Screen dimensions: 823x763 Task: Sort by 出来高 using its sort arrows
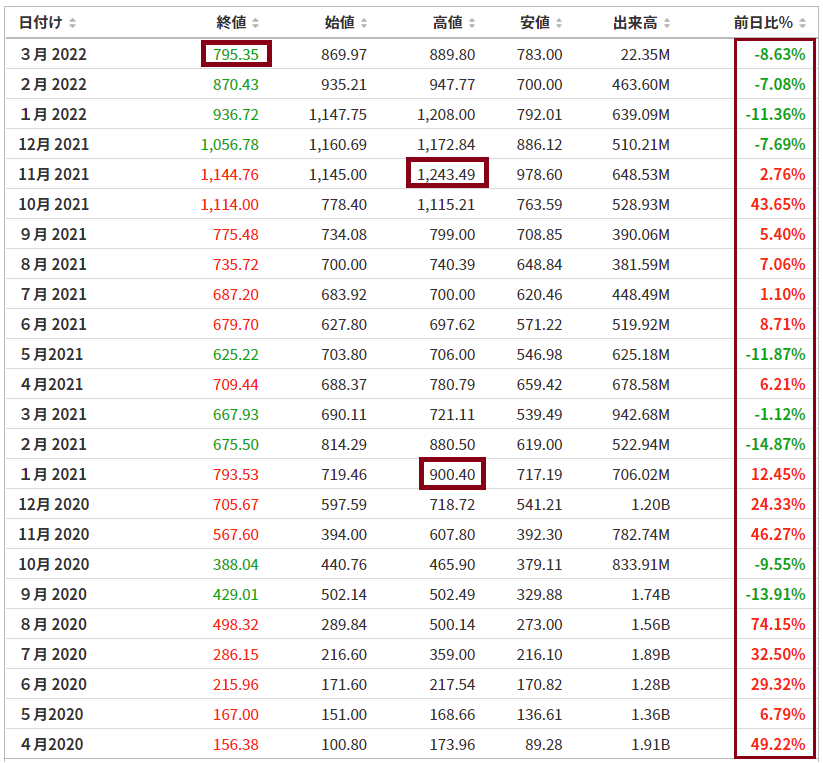pos(667,23)
